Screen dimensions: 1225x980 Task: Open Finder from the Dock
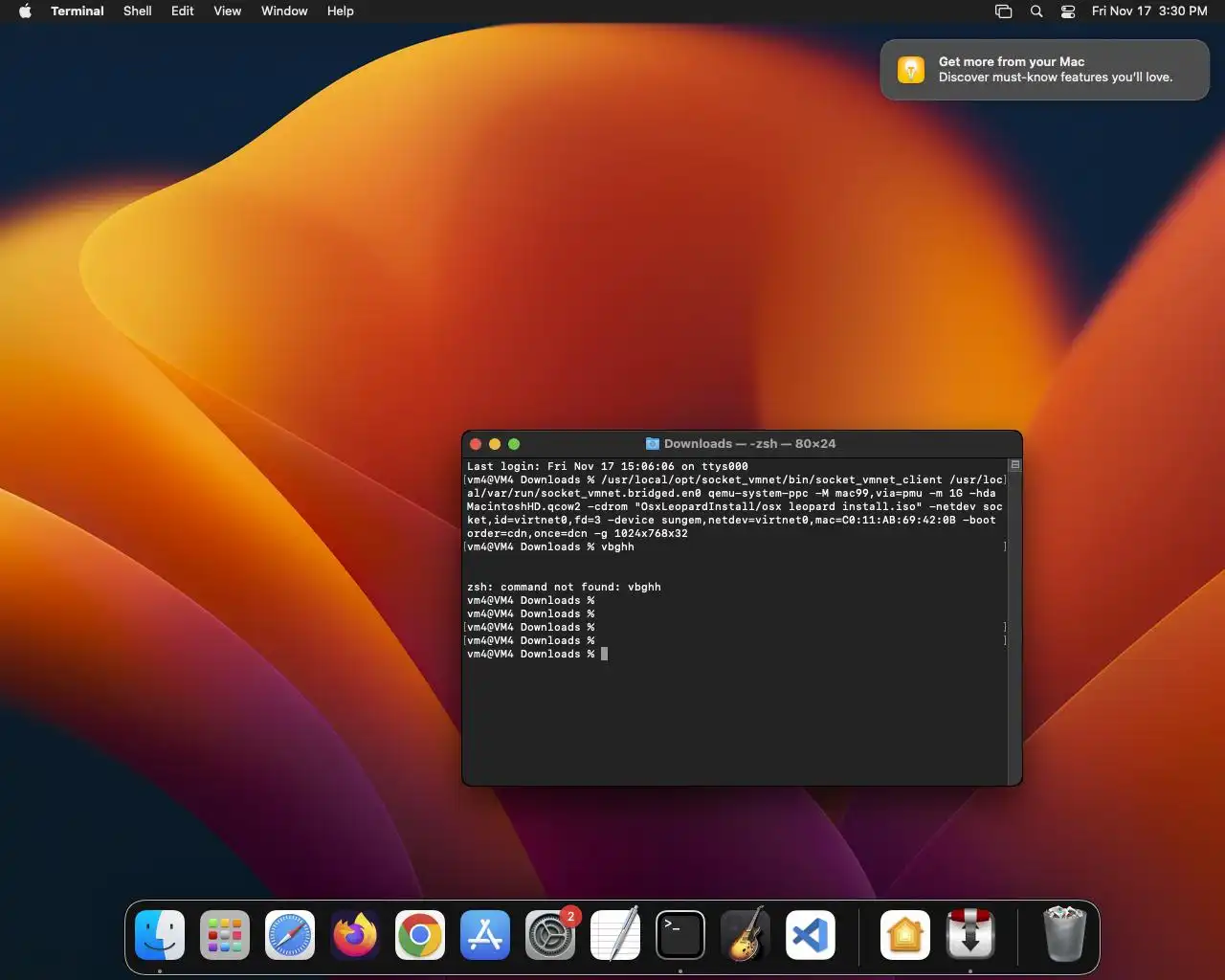pos(160,935)
